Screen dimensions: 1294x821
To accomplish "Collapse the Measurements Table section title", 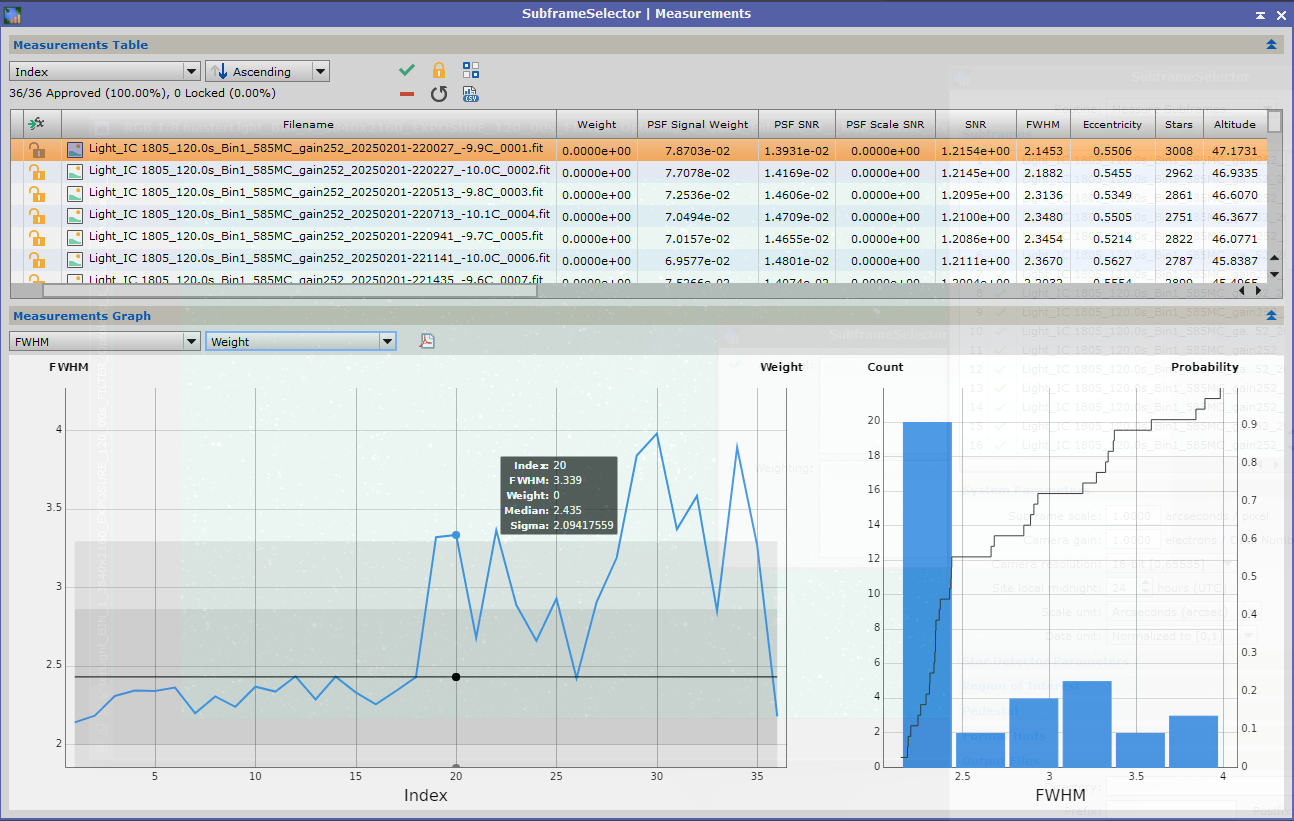I will pos(80,44).
